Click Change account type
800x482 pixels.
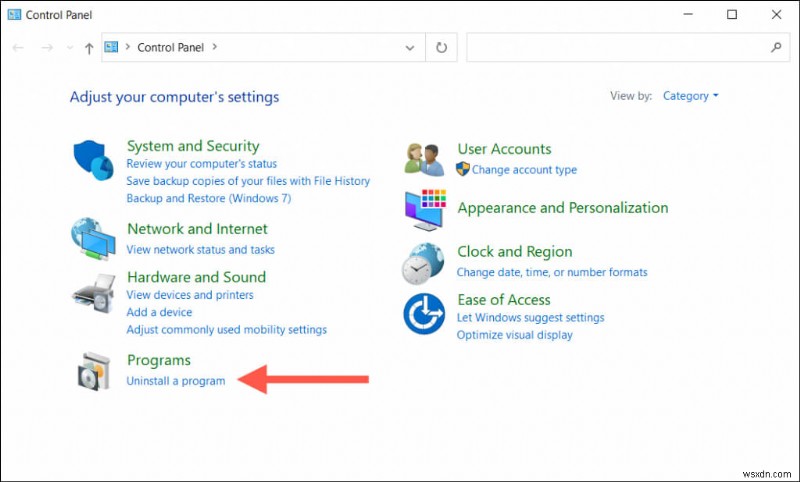tap(524, 170)
